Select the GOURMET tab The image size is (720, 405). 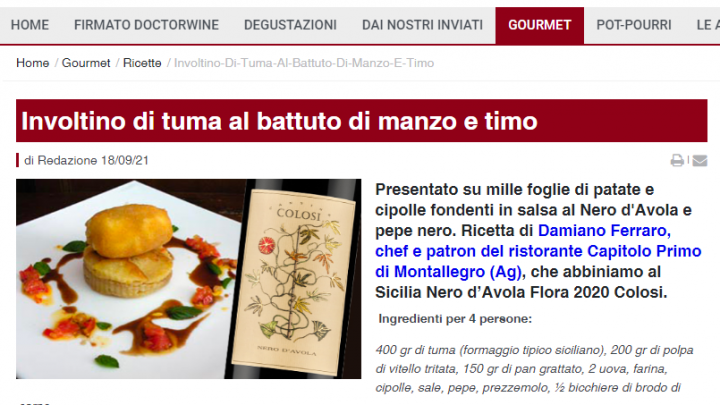tap(540, 25)
